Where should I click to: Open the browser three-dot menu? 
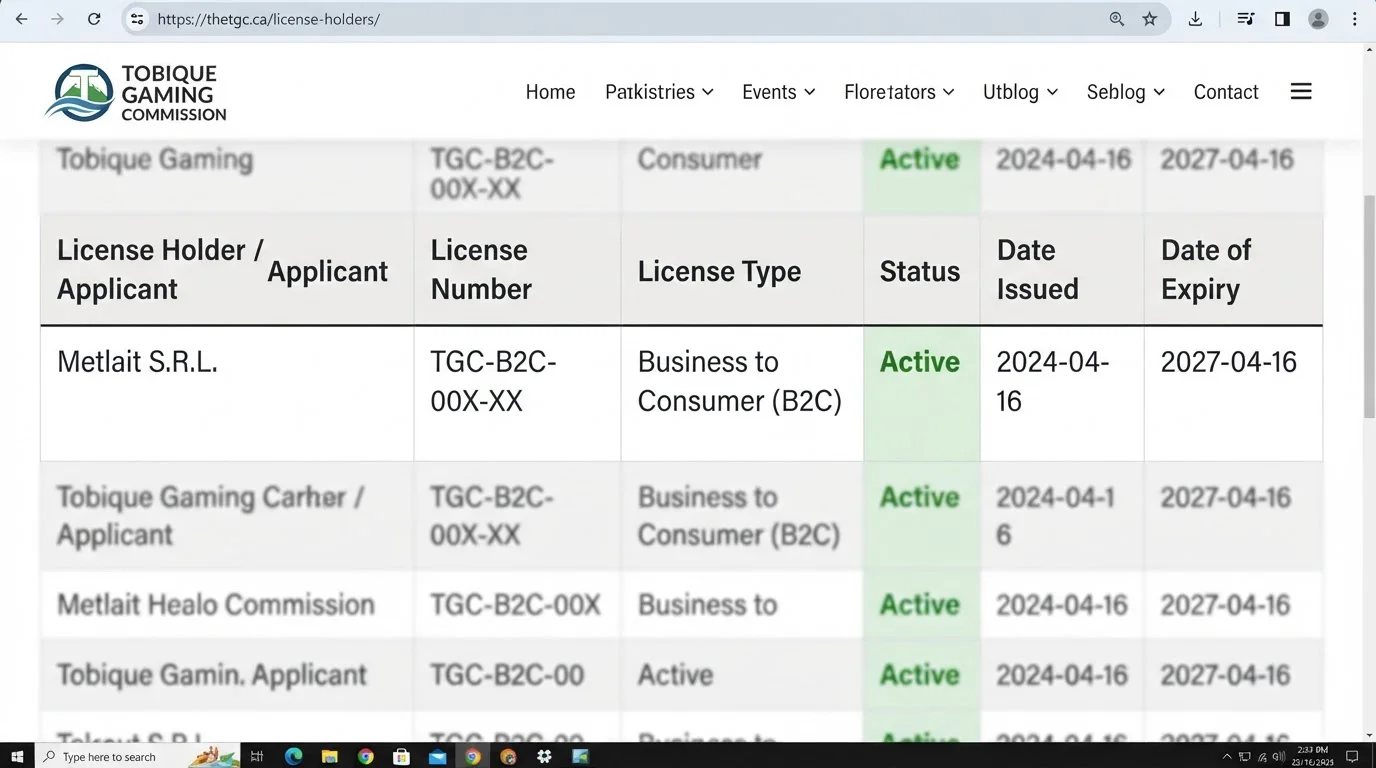click(1355, 19)
